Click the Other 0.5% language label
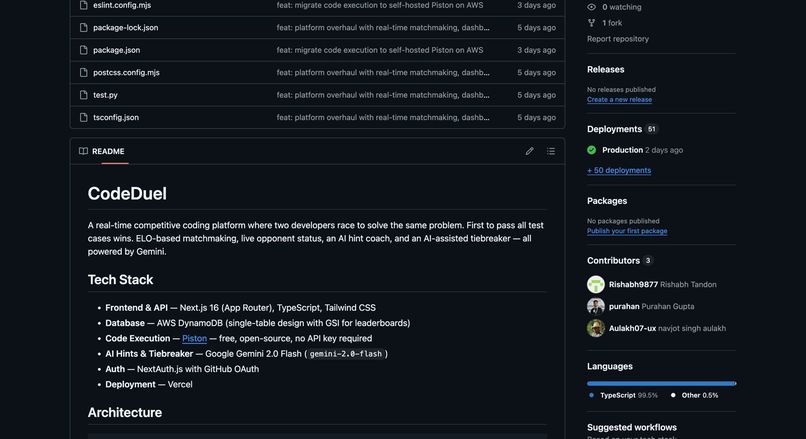 700,395
